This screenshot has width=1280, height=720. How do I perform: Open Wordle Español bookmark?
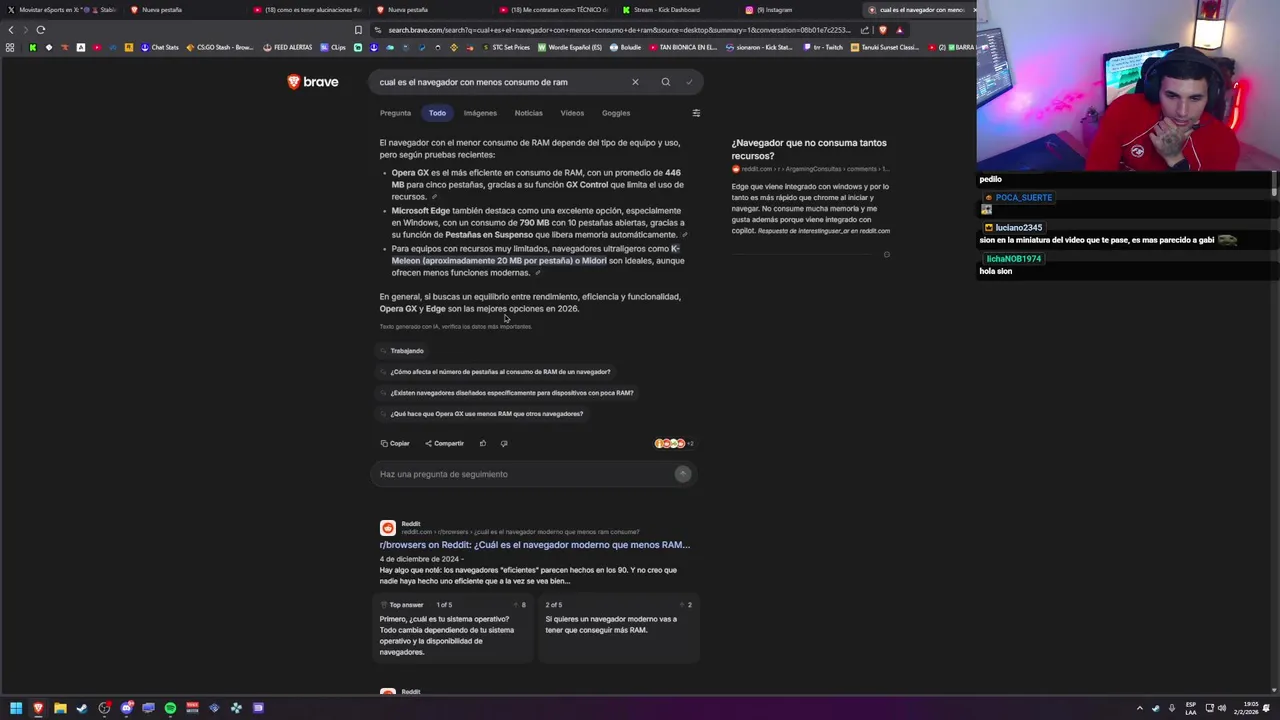[570, 47]
